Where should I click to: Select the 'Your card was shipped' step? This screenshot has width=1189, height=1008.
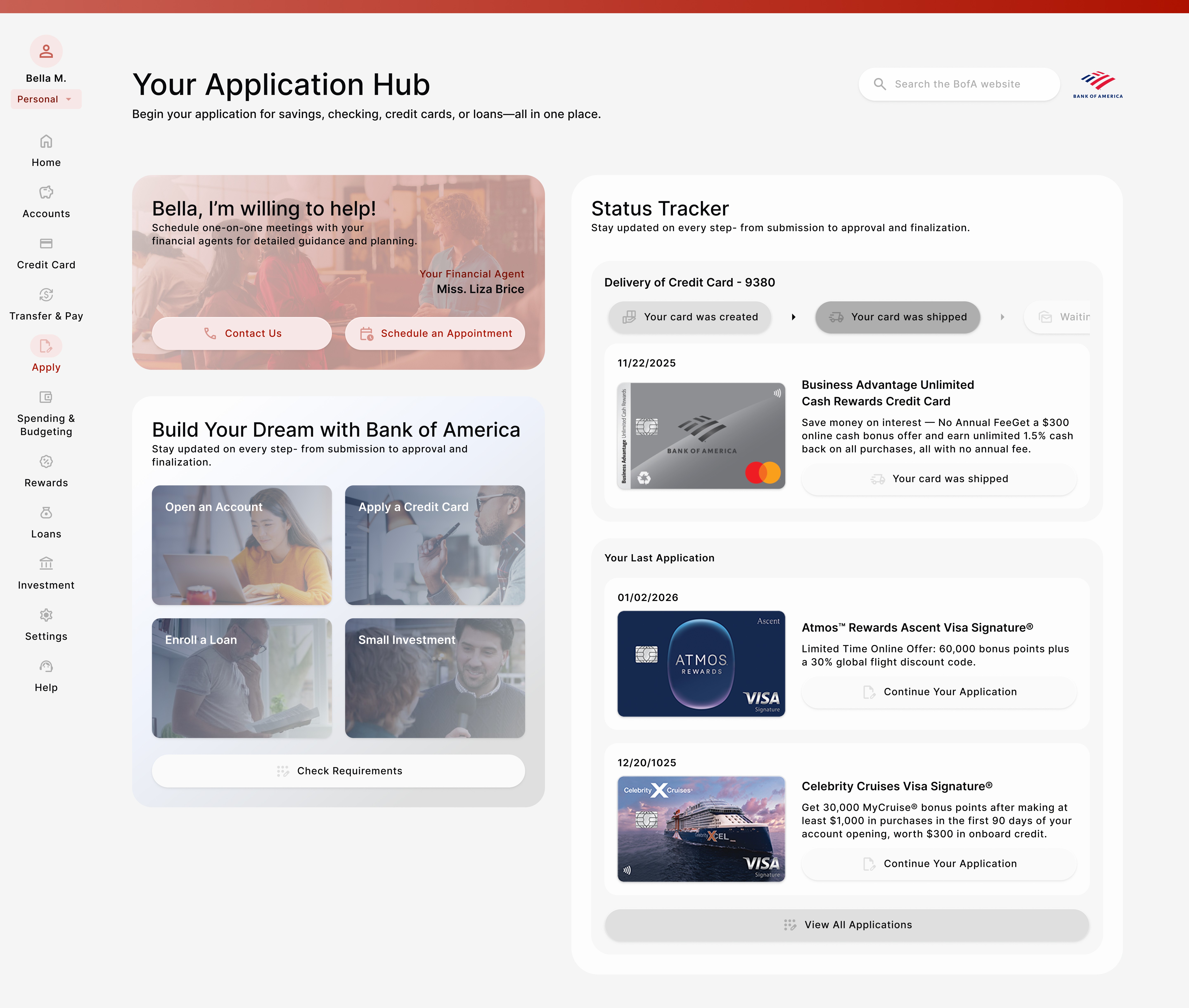coord(898,317)
